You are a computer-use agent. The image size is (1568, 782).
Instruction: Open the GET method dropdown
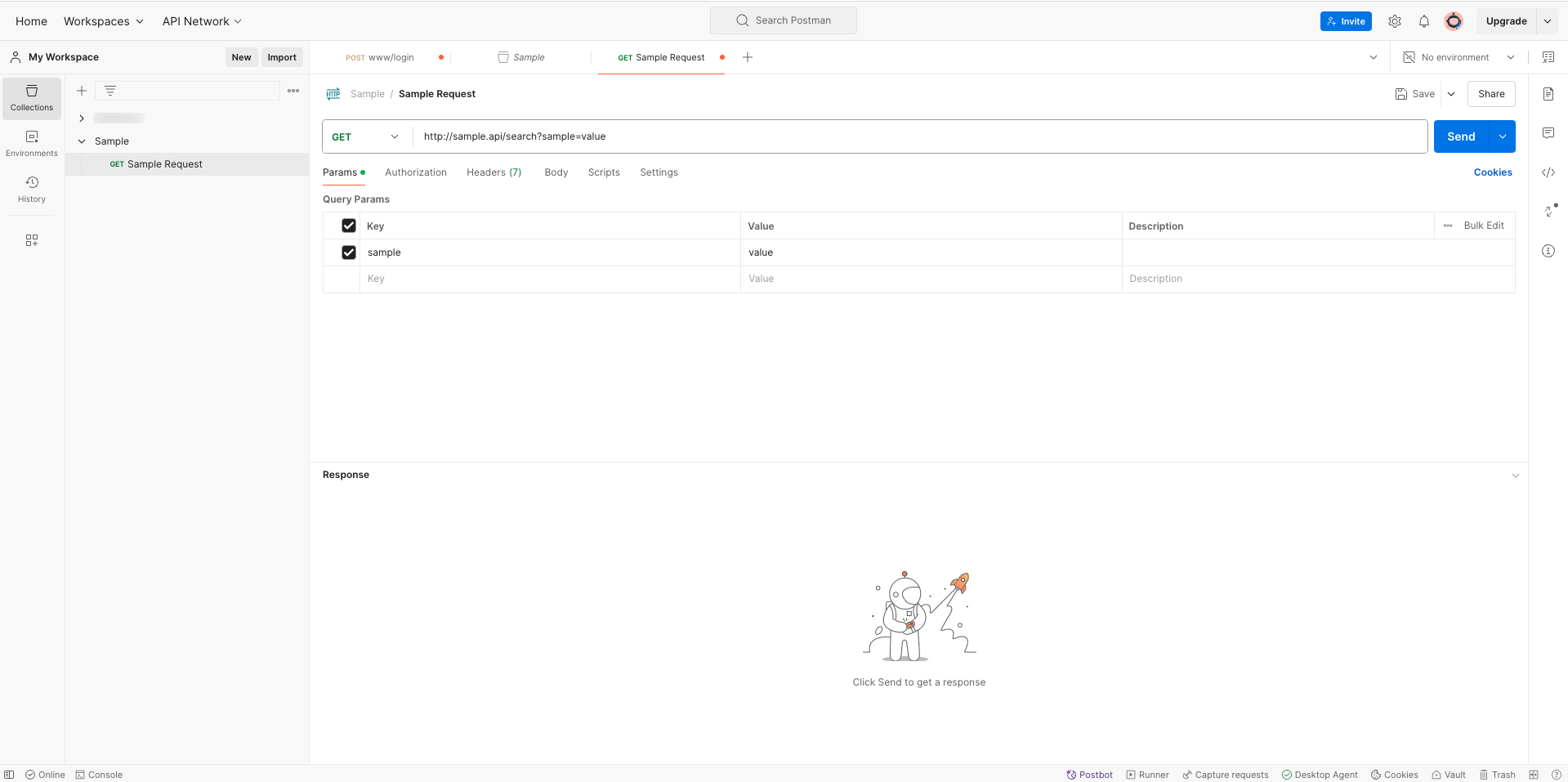point(364,136)
